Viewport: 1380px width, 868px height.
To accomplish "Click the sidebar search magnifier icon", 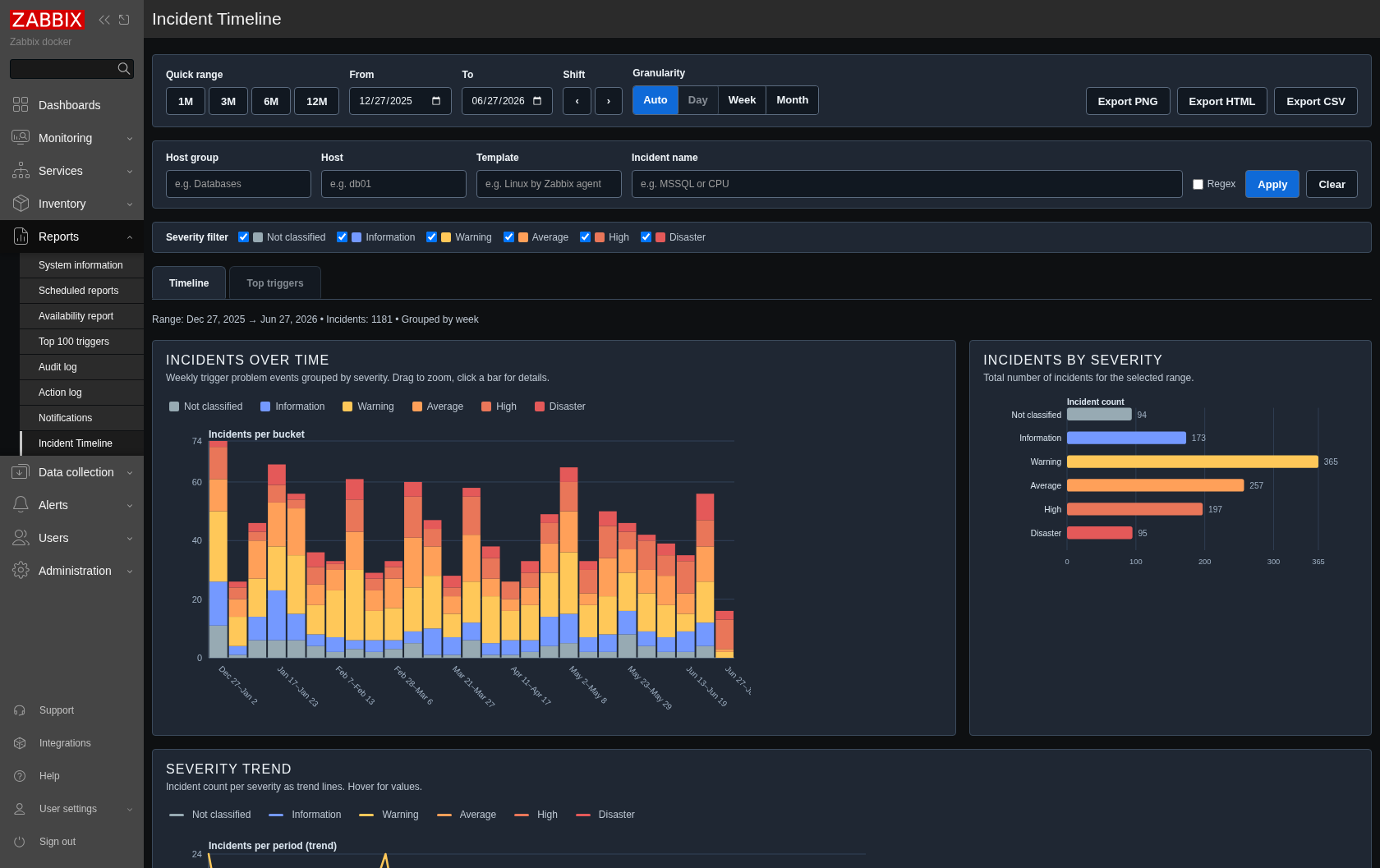I will (124, 68).
